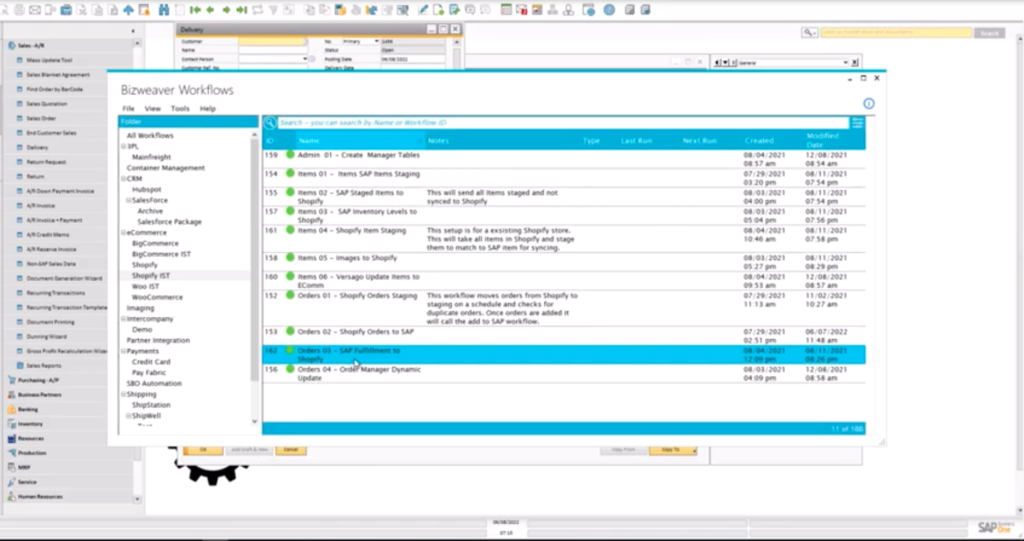Go to next record green arrow

pyautogui.click(x=226, y=10)
